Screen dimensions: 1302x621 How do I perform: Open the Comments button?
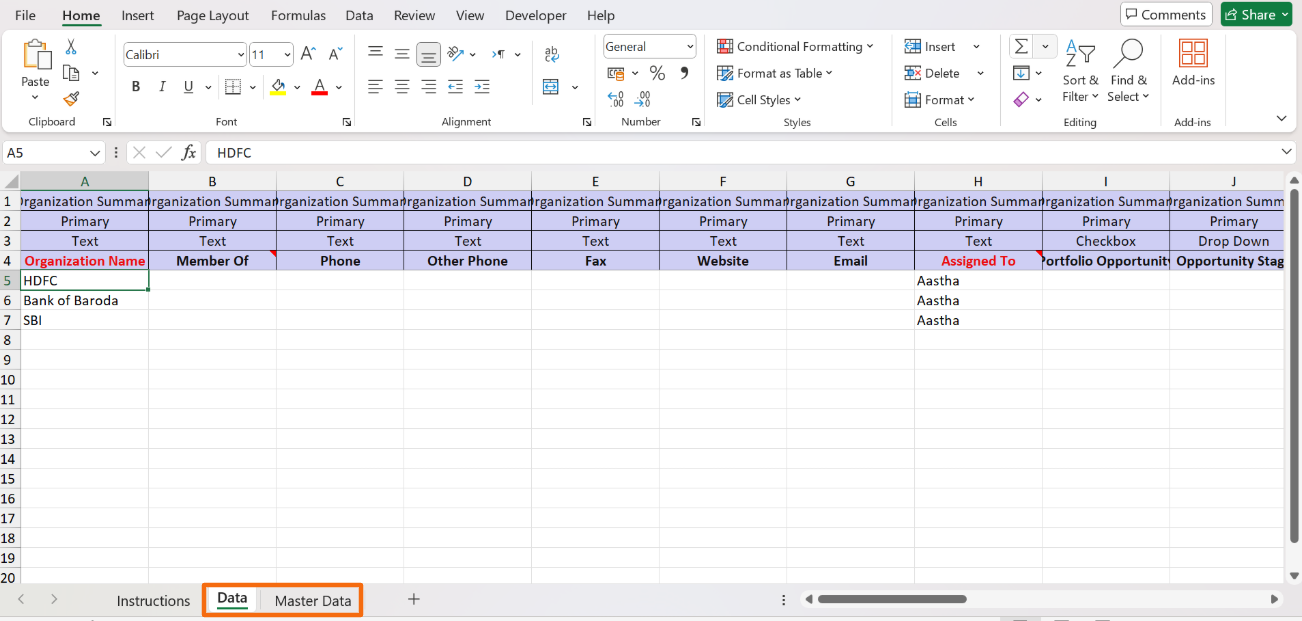coord(1166,15)
